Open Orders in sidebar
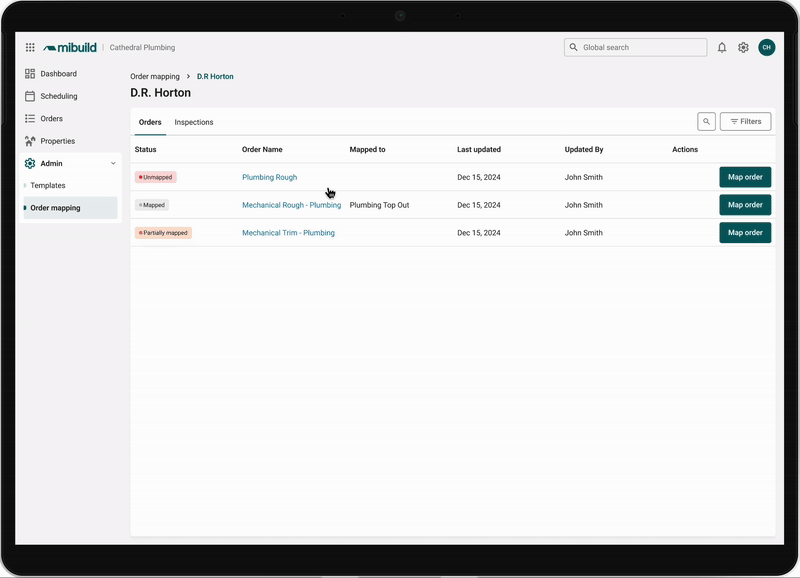 pos(52,118)
